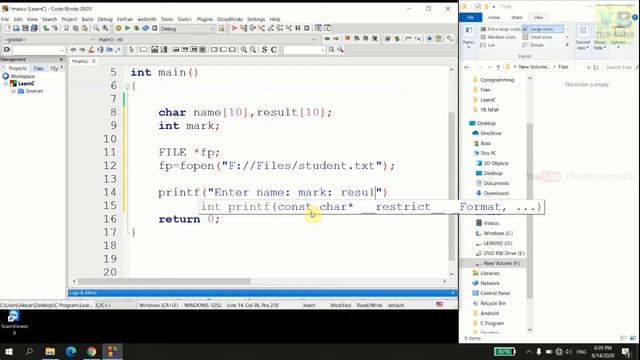
Task: Open the Home tab in File Explorer
Action: point(494,18)
